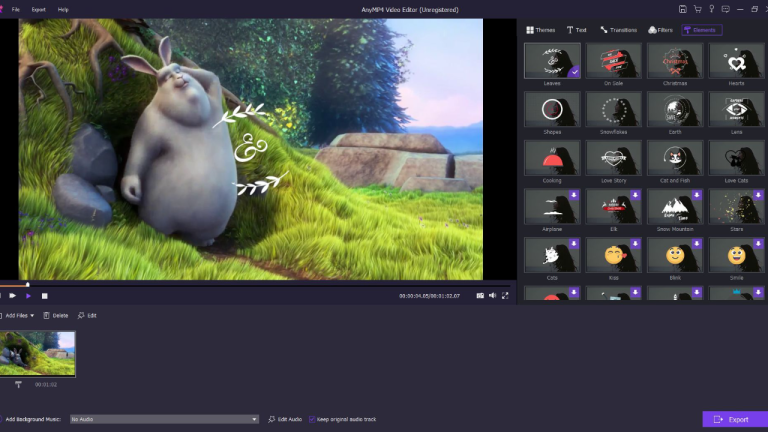The image size is (768, 432).
Task: Click the Smile emoji element thumbnail
Action: (736, 255)
